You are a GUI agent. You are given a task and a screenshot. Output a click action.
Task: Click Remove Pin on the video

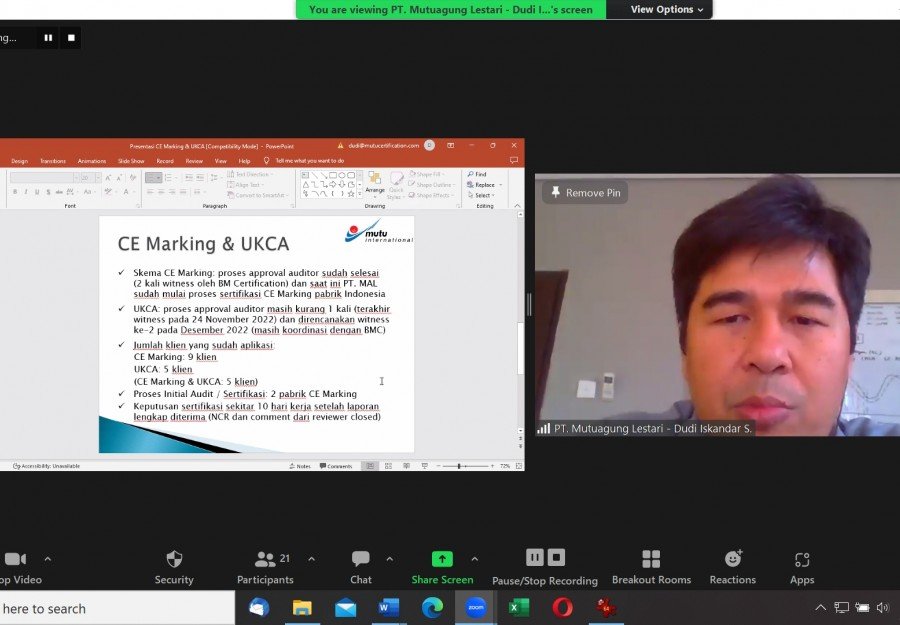tap(585, 193)
